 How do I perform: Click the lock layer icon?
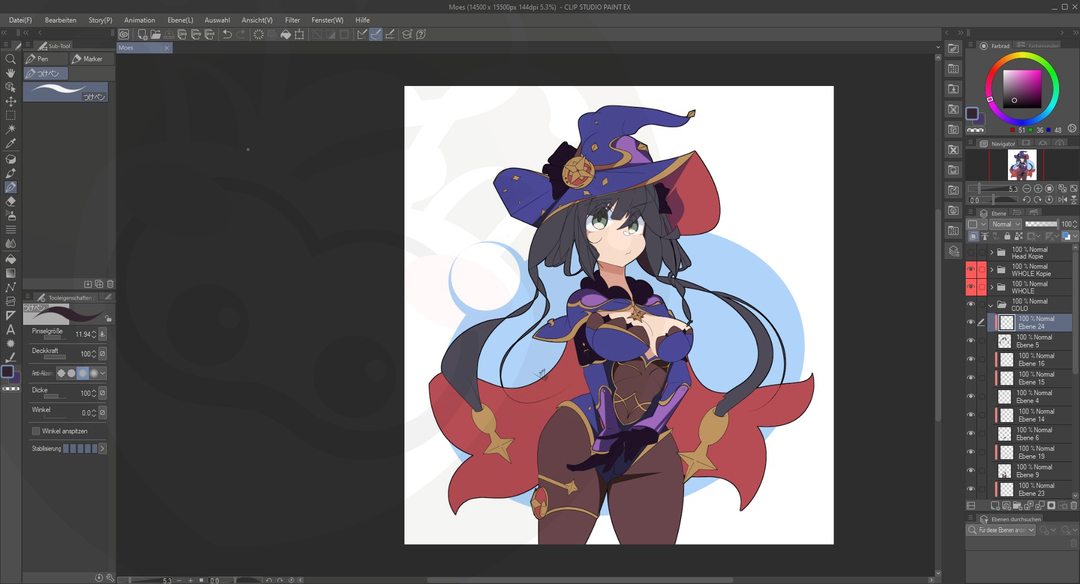click(x=1007, y=236)
